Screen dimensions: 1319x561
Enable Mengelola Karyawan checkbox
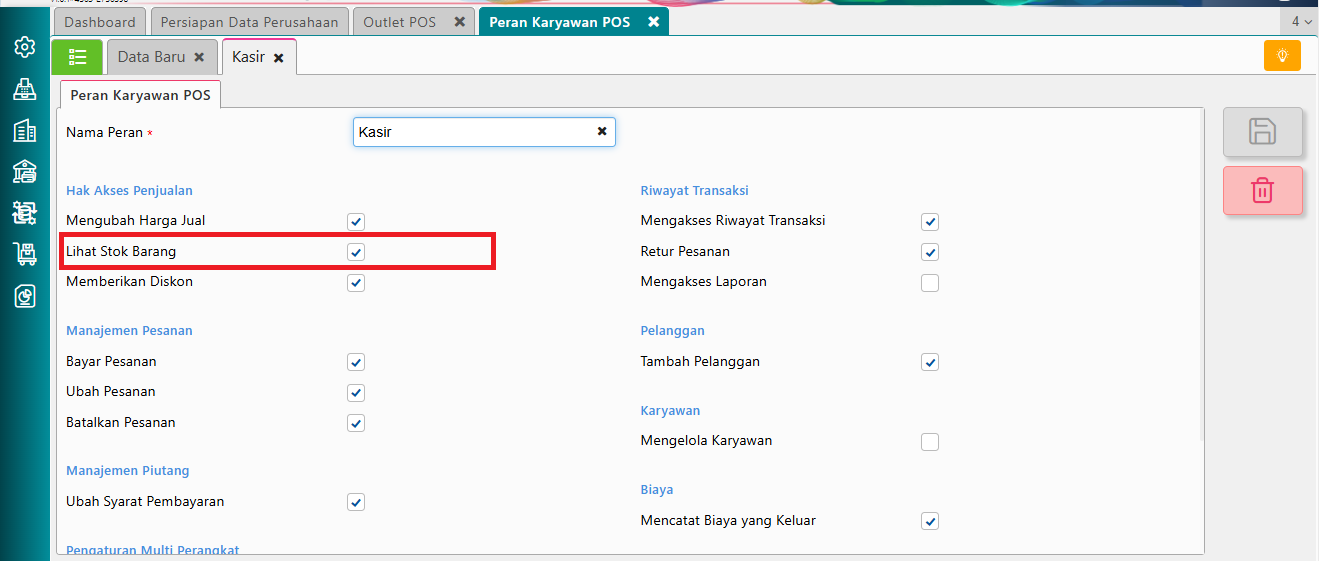coord(930,442)
